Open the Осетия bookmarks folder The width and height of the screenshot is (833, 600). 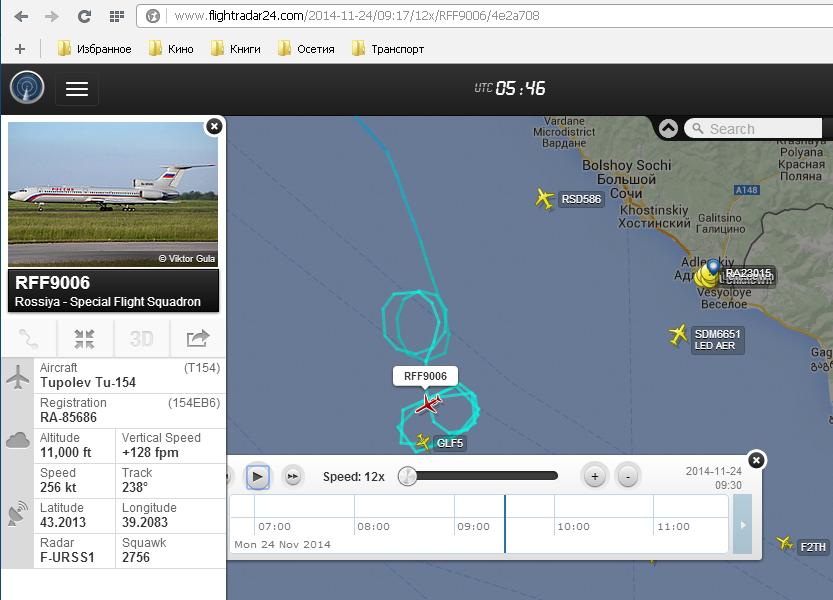coord(306,49)
